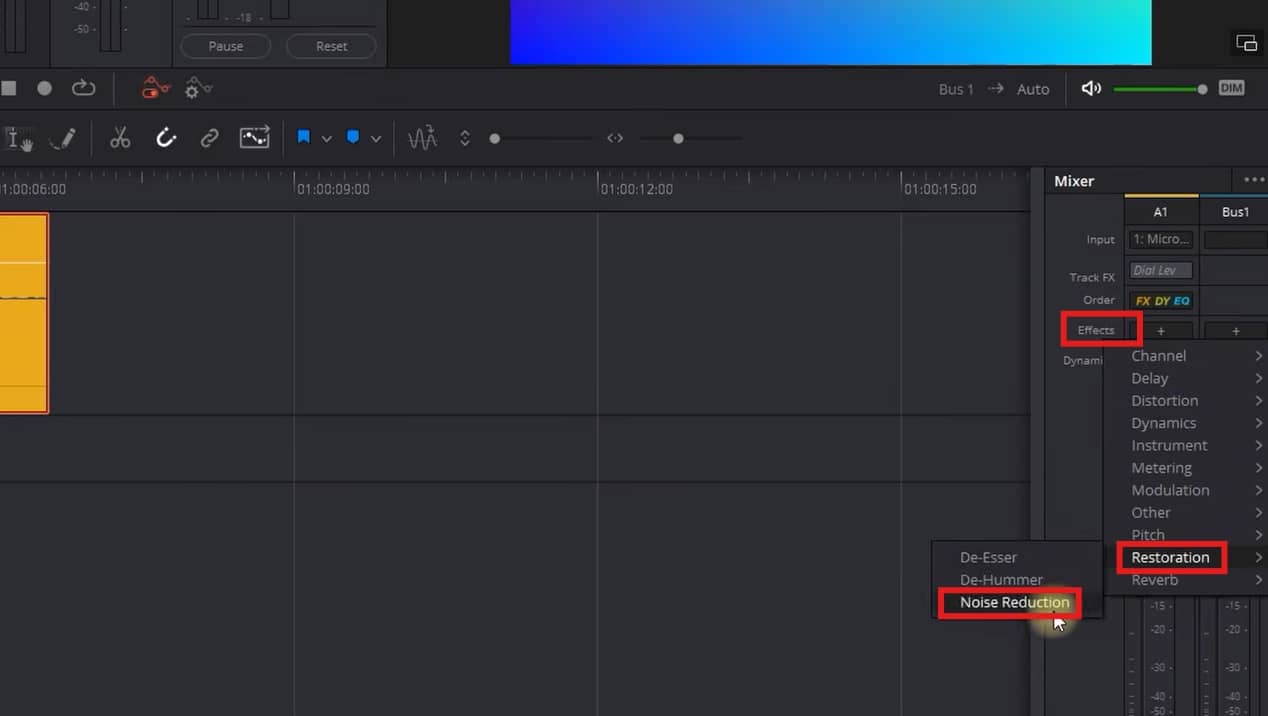Select the A1 channel header
Screen dimensions: 1268x716
click(x=1161, y=211)
